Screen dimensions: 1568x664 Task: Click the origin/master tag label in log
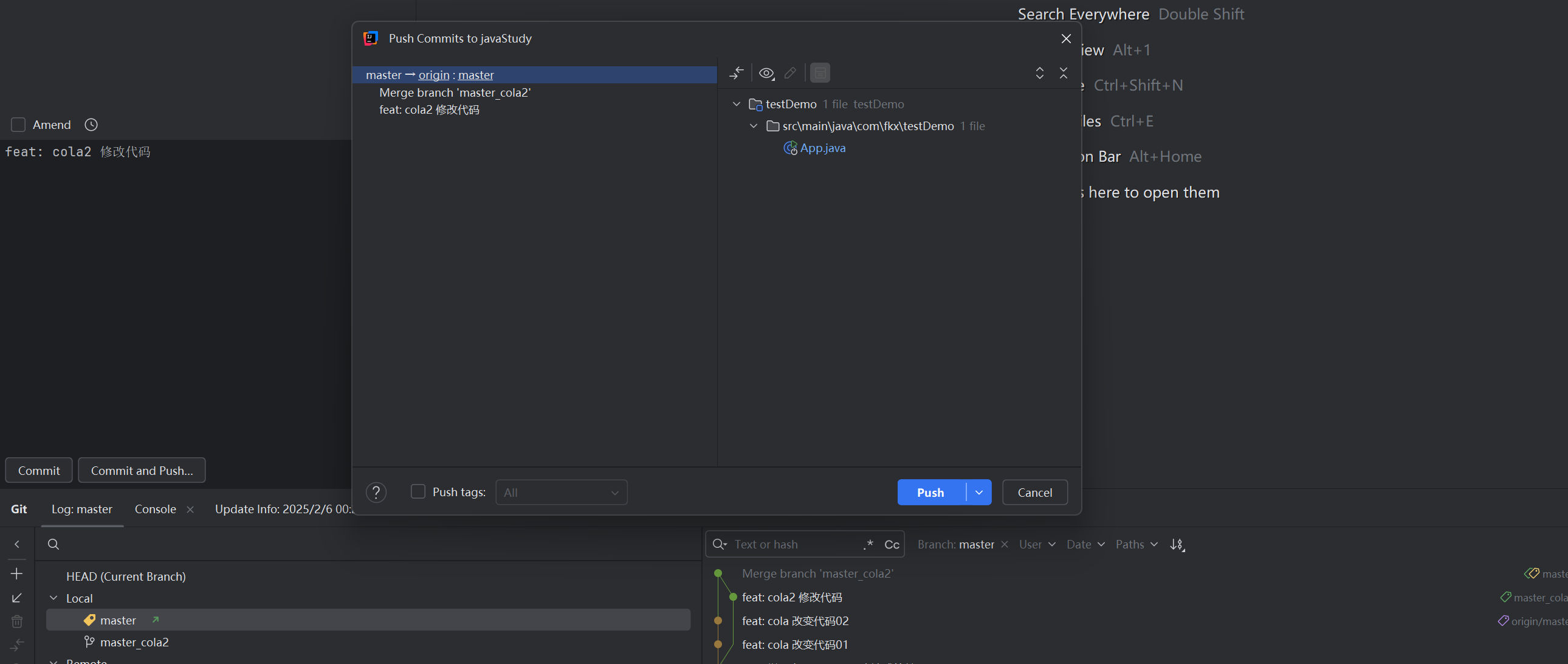[1533, 621]
